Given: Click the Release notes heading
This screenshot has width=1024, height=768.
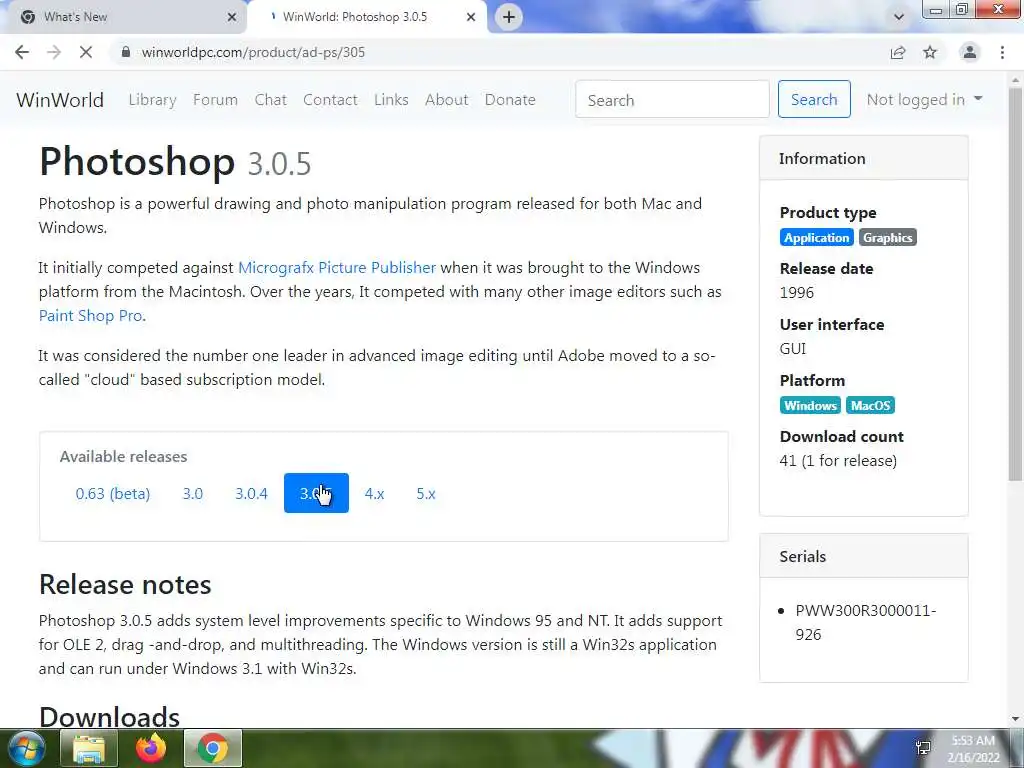Looking at the screenshot, I should click(x=125, y=584).
